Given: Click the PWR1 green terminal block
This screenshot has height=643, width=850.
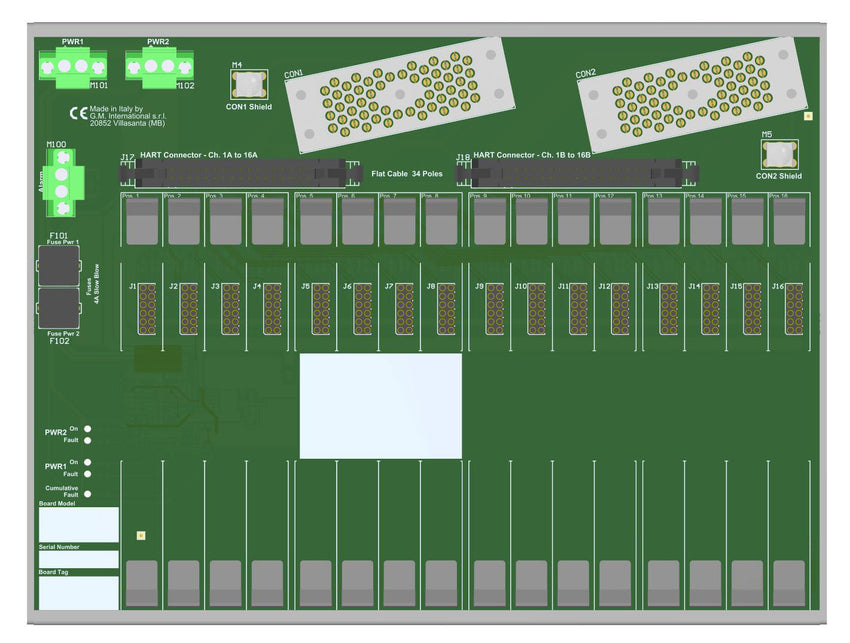Looking at the screenshot, I should coord(72,67).
